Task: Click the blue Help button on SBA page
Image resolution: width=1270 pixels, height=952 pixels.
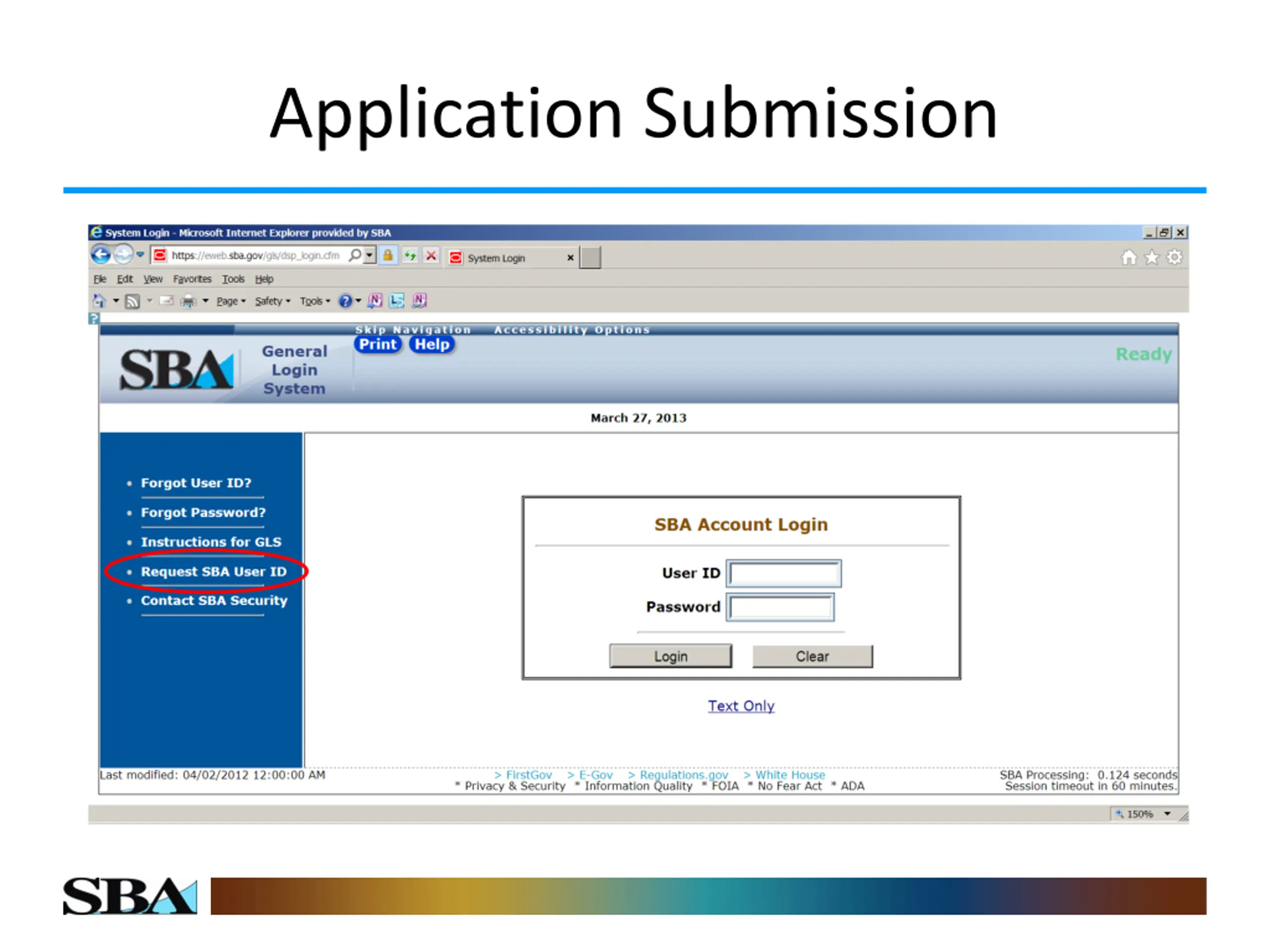Action: pos(432,344)
